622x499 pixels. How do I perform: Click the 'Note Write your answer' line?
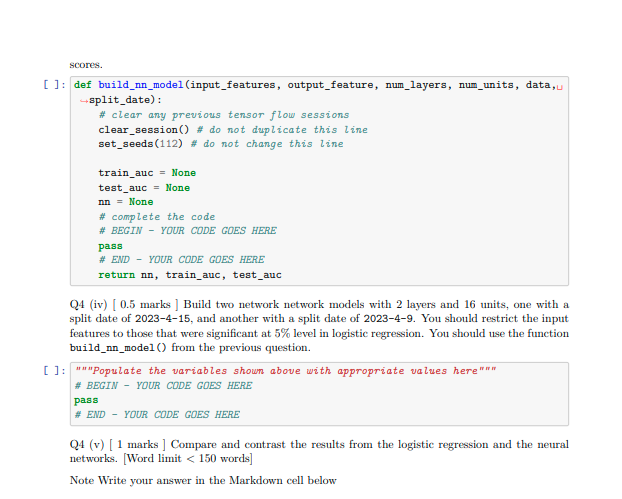click(x=203, y=480)
